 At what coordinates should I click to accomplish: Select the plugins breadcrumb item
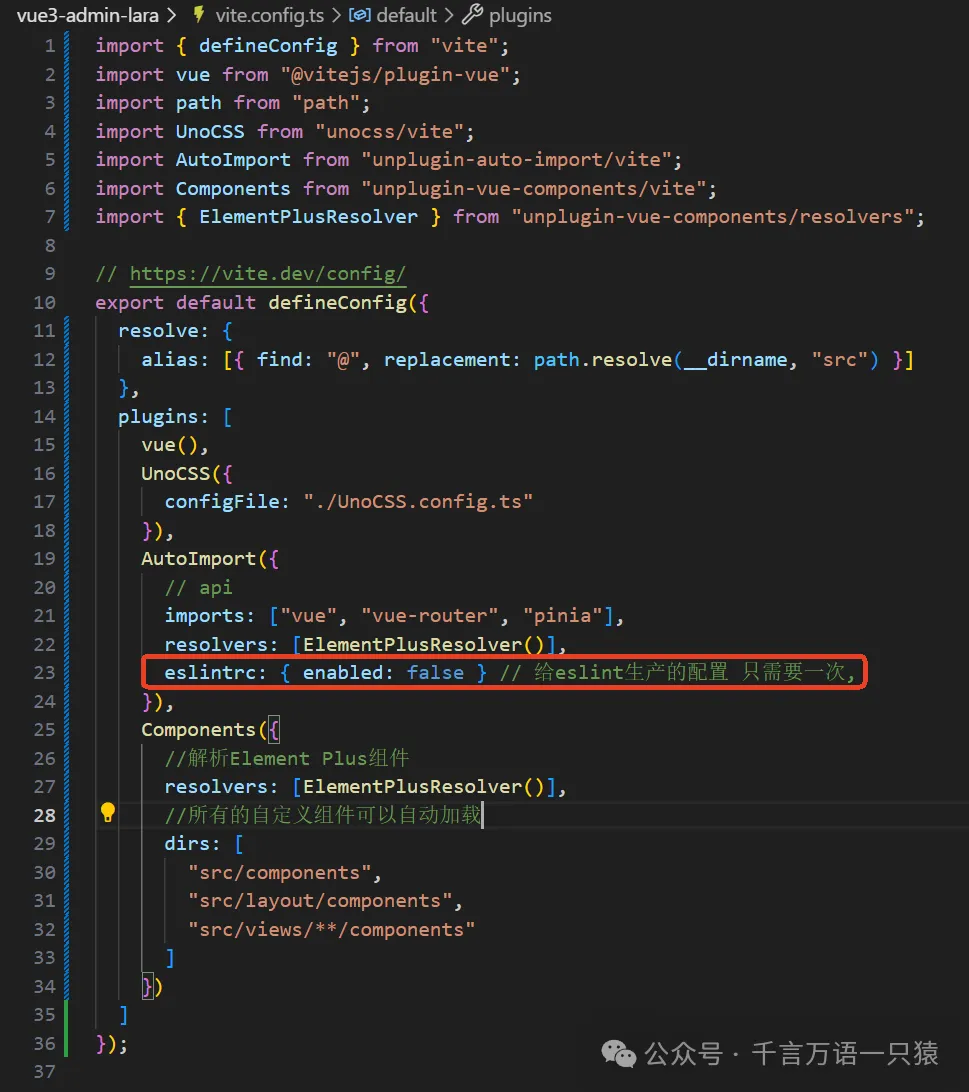[x=520, y=15]
